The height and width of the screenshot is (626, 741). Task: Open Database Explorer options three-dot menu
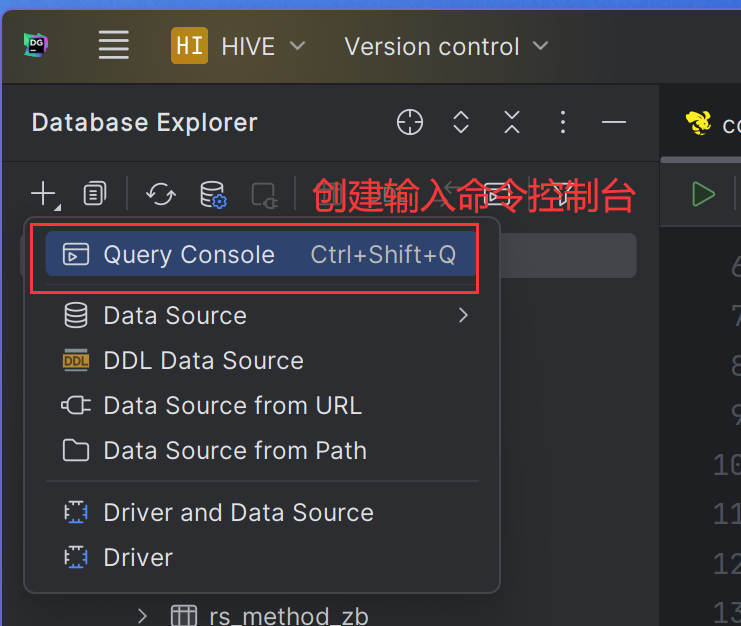[562, 122]
